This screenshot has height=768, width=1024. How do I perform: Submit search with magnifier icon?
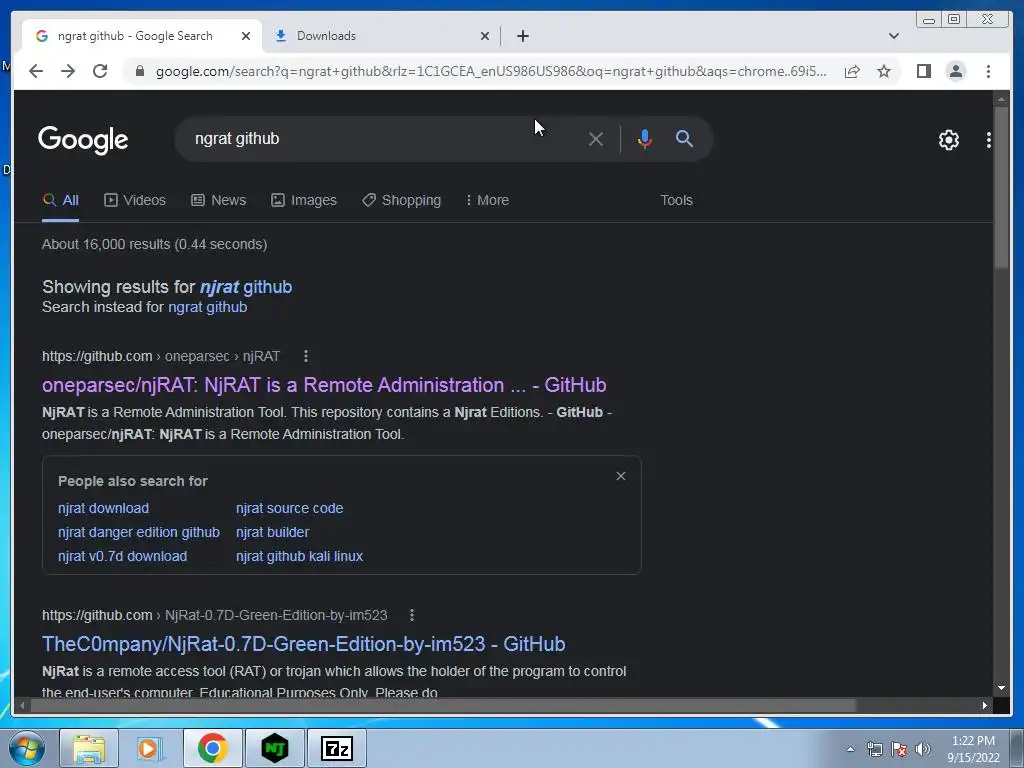[x=684, y=138]
